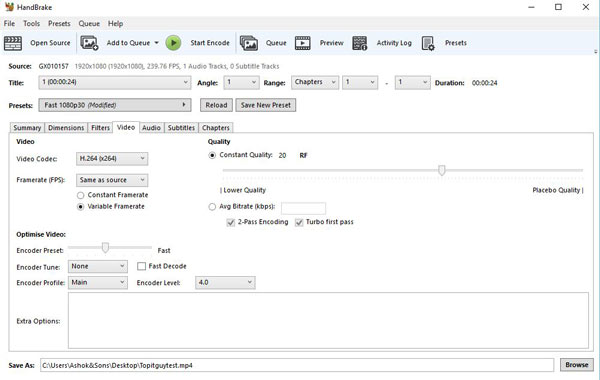Open the Encoder Profile dropdown
This screenshot has width=600, height=380.
pos(98,283)
